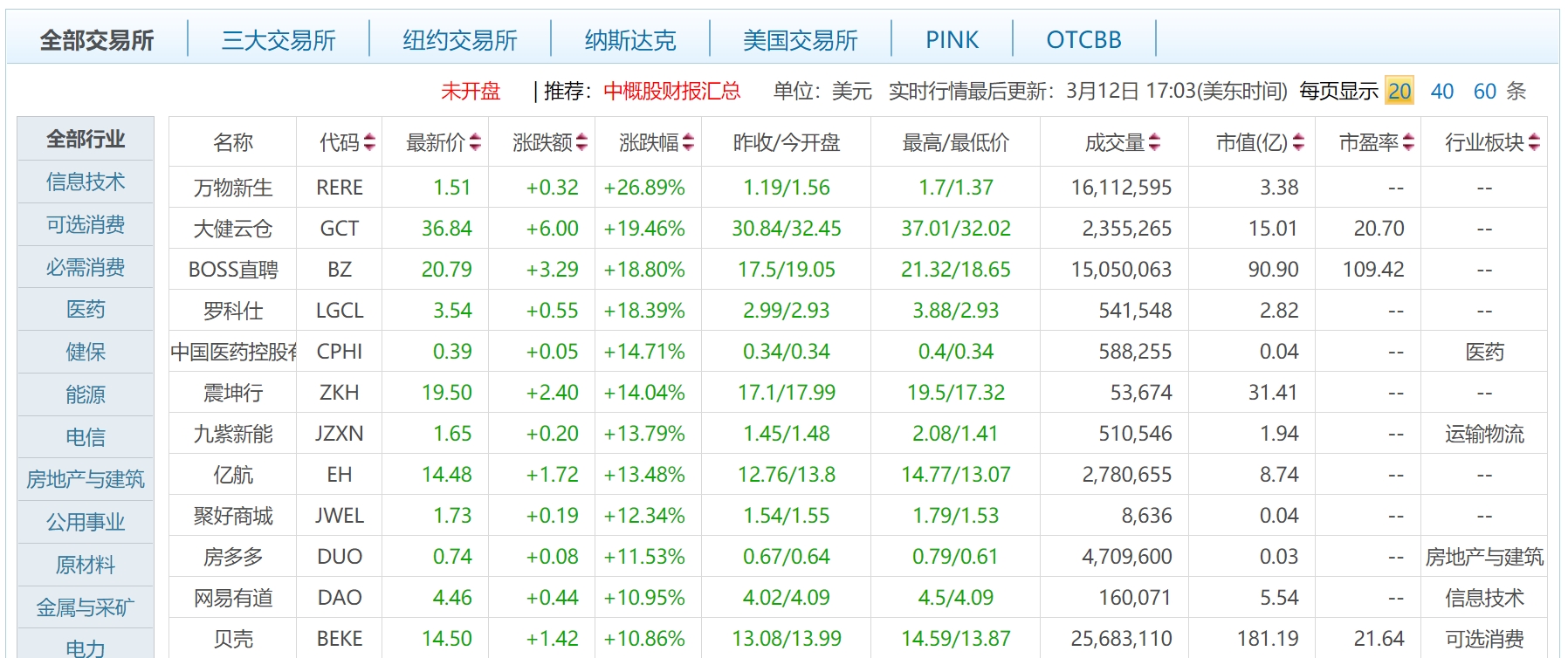The width and height of the screenshot is (1568, 658).
Task: Click ticker code JWEL
Action: (340, 516)
